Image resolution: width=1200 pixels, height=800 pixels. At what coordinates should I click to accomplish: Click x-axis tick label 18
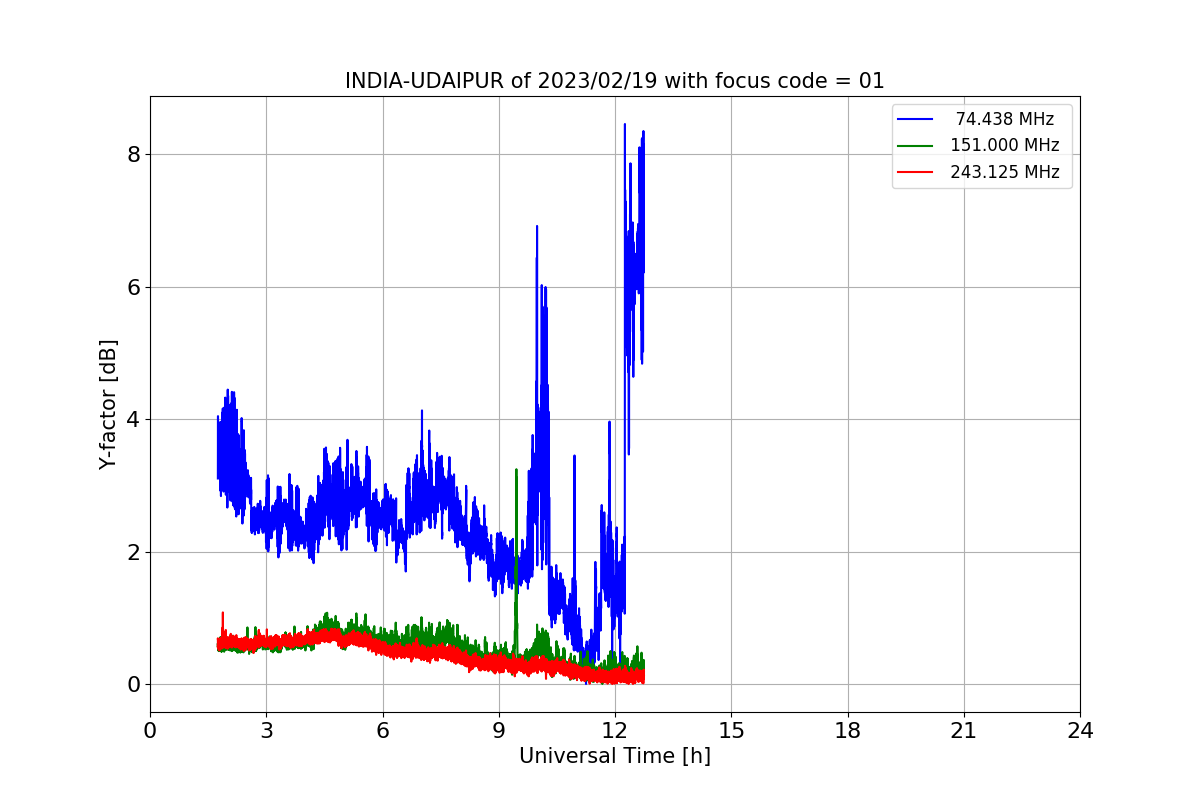click(x=847, y=731)
